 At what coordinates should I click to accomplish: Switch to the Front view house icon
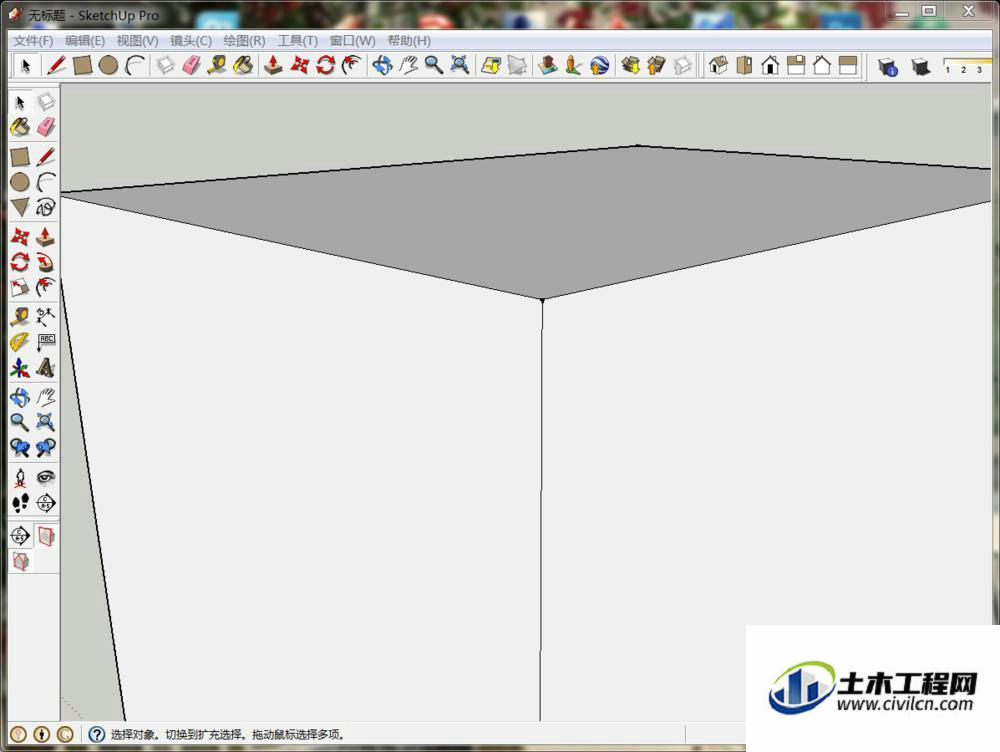coord(770,65)
